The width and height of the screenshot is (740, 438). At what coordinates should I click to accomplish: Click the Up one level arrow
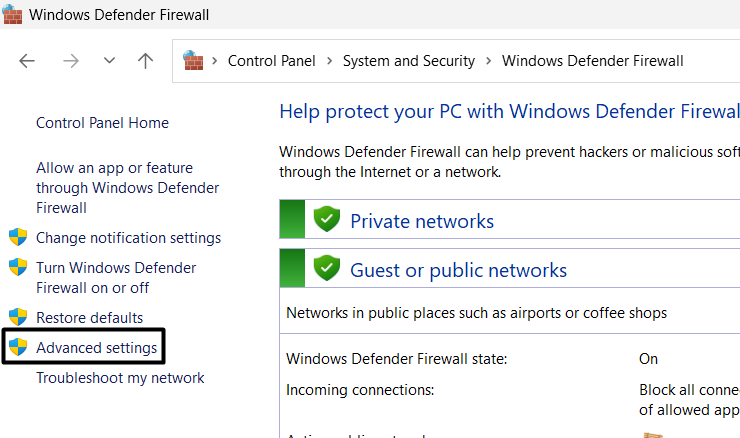[146, 61]
